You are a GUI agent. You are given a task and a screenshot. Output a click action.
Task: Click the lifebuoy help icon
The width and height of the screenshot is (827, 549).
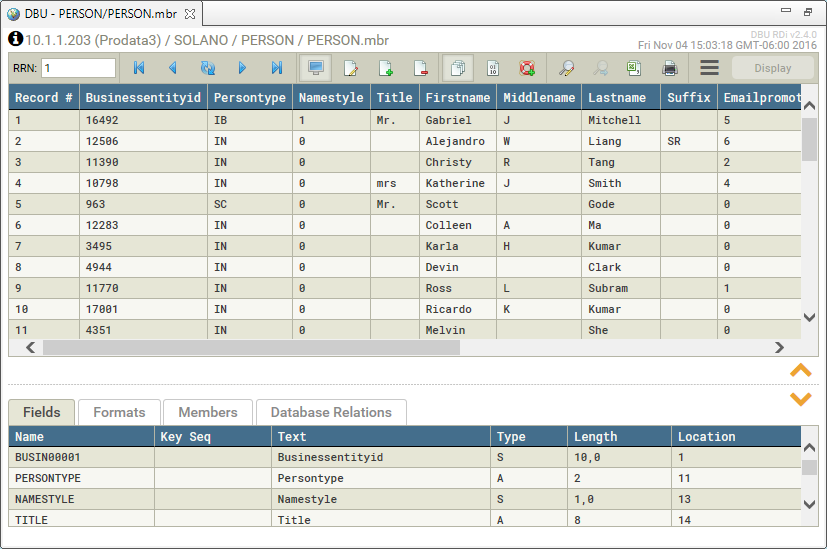pos(527,68)
